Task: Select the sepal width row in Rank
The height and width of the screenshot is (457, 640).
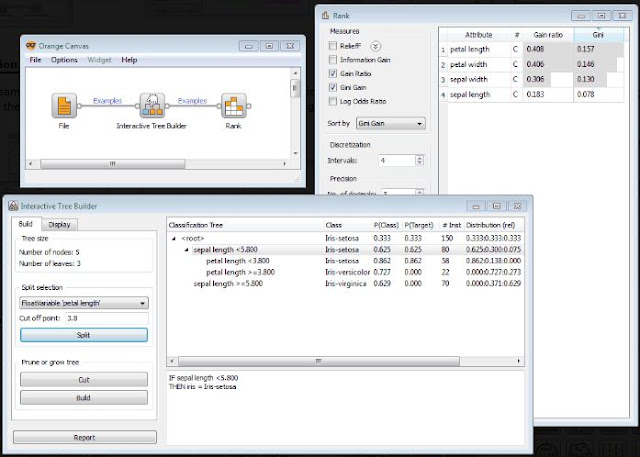Action: [x=531, y=80]
